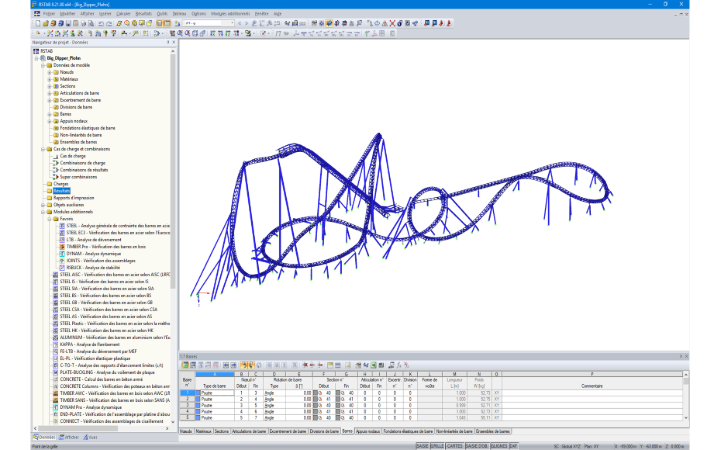Viewport: 720px width, 450px height.
Task: Switch to the Ensembles de barres tab
Action: 493,432
